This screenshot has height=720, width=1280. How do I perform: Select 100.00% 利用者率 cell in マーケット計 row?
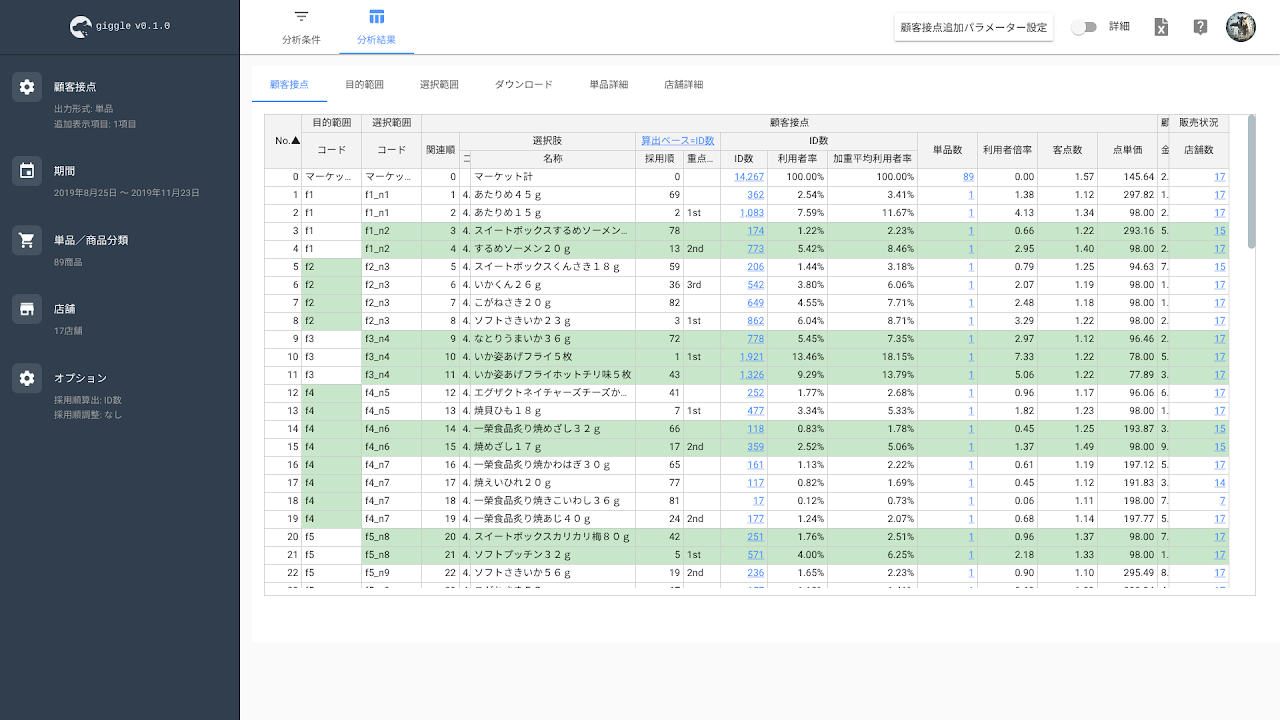click(798, 177)
